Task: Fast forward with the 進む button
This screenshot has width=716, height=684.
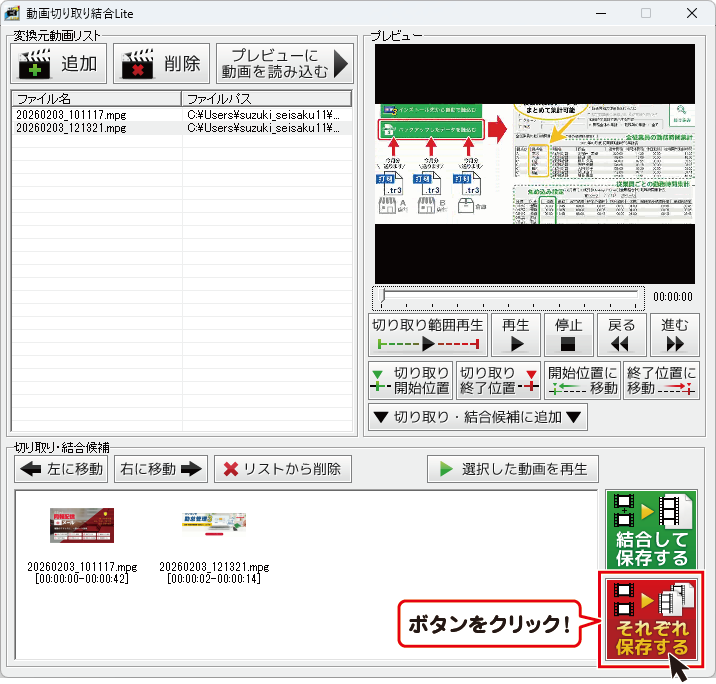Action: point(674,335)
